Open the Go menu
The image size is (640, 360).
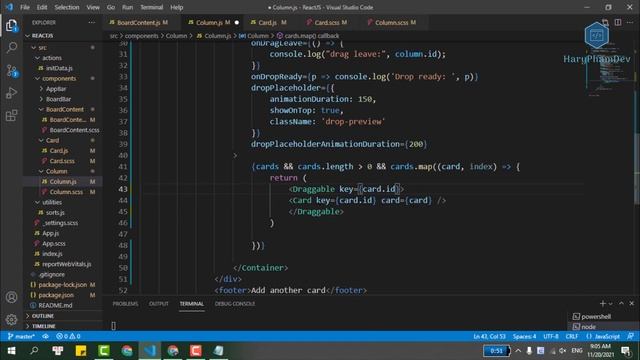(111, 7)
